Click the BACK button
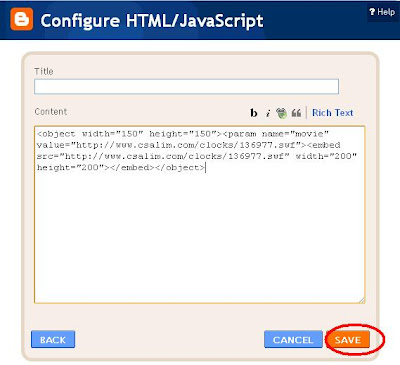The width and height of the screenshot is (400, 365). pos(53,339)
